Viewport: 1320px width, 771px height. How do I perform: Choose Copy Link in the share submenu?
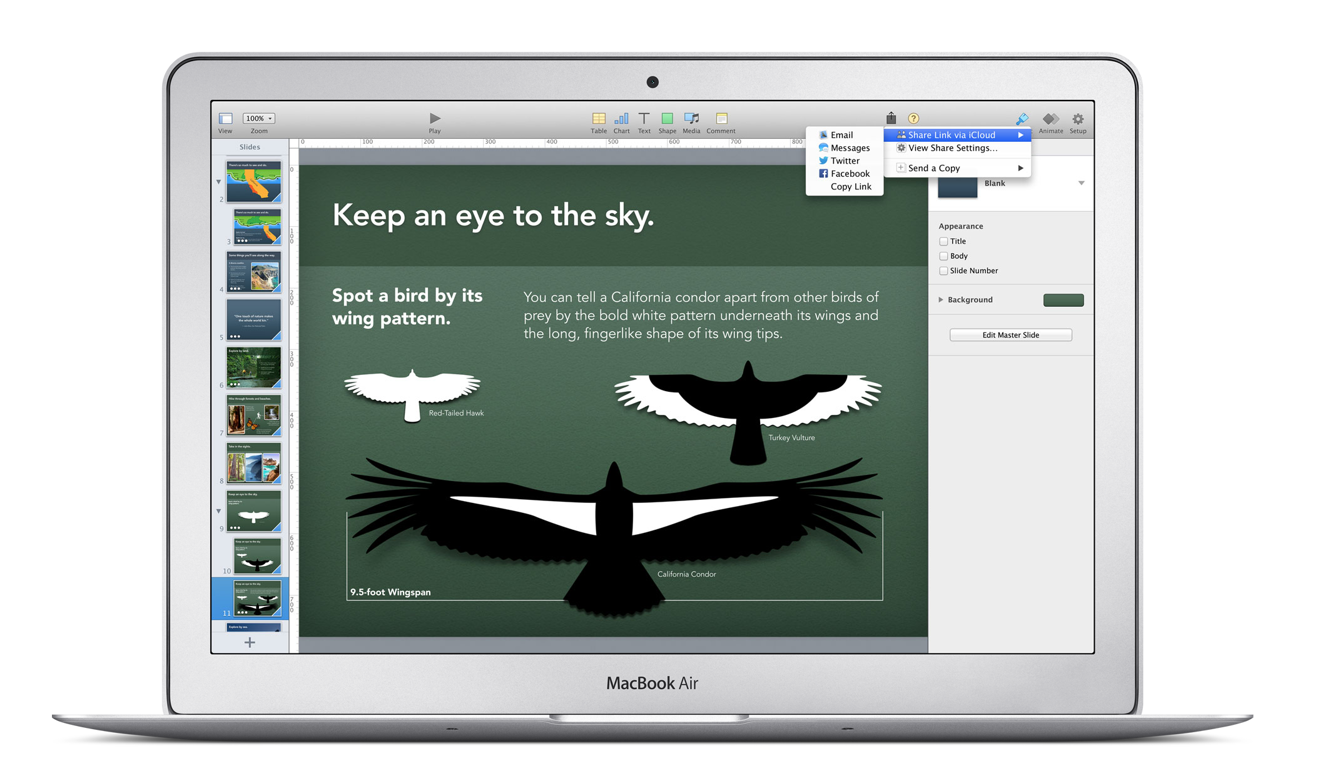844,187
